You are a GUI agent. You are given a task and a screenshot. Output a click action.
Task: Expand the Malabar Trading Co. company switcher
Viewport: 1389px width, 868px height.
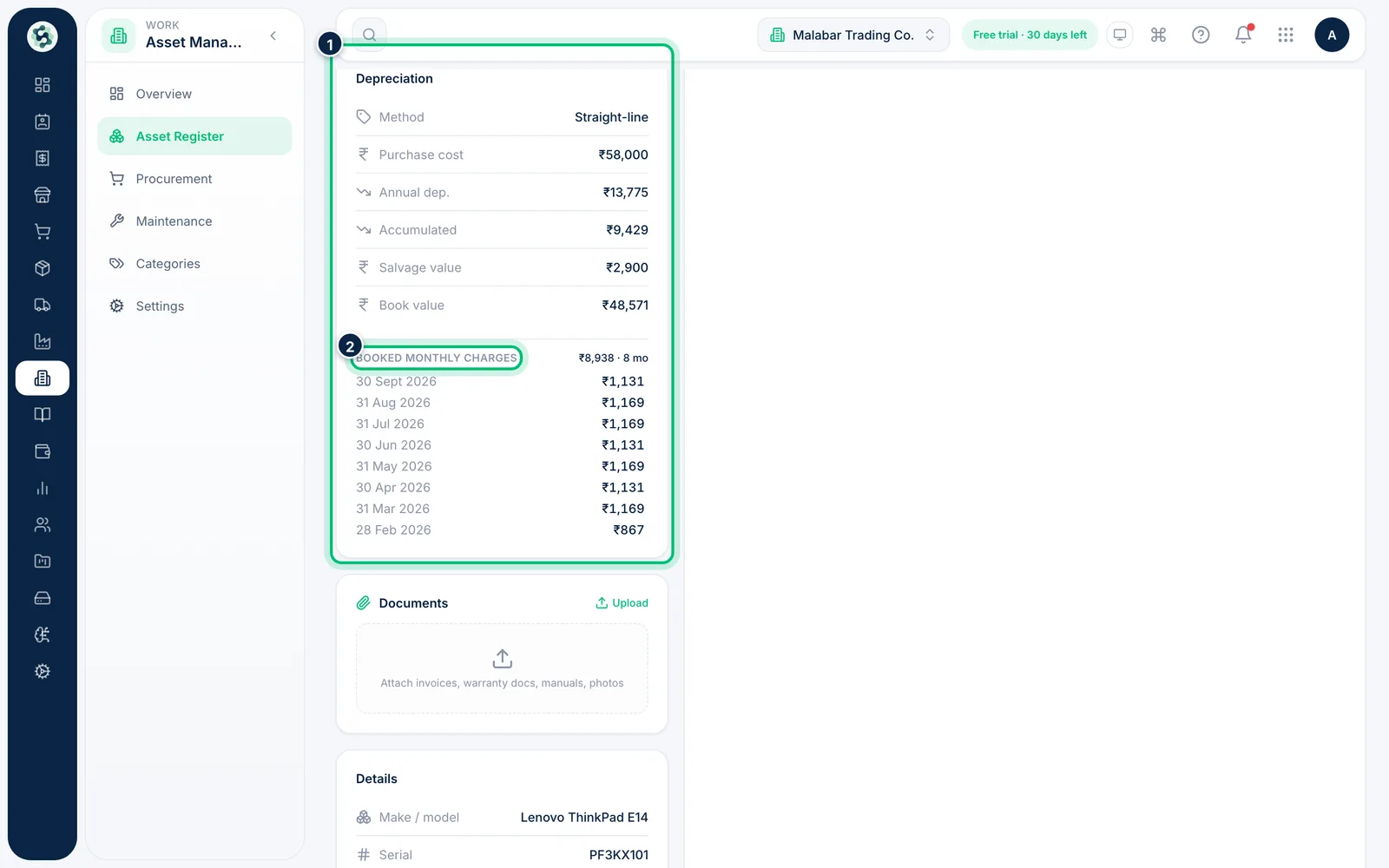tap(853, 35)
